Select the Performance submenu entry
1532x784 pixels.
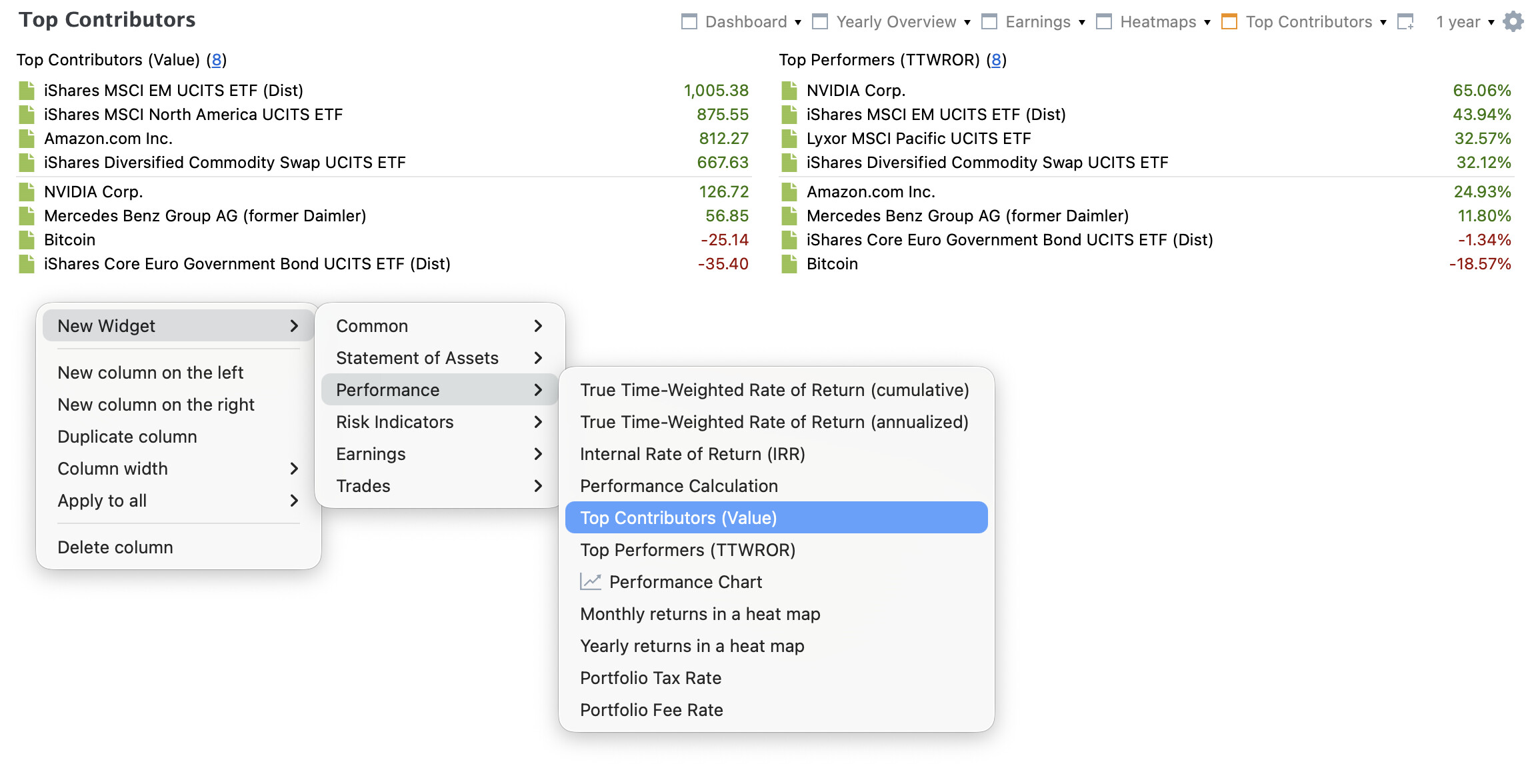(x=439, y=390)
